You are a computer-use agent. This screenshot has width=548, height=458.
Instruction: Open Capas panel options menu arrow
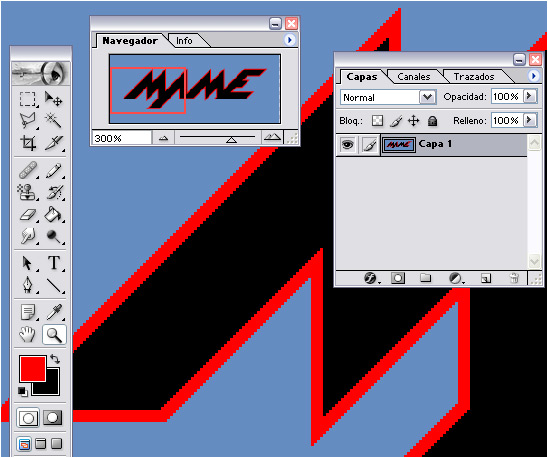[533, 76]
